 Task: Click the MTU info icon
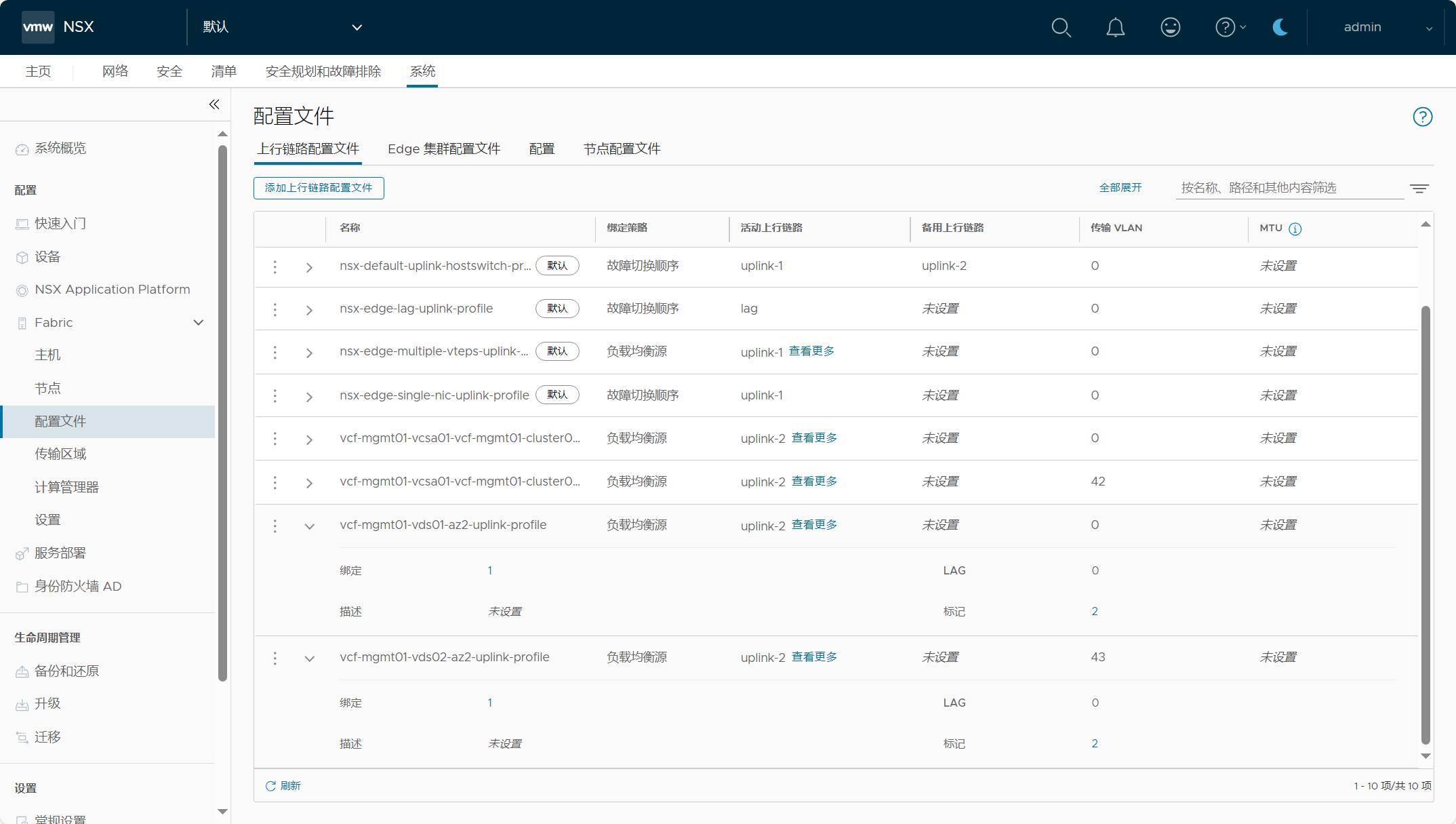point(1295,229)
